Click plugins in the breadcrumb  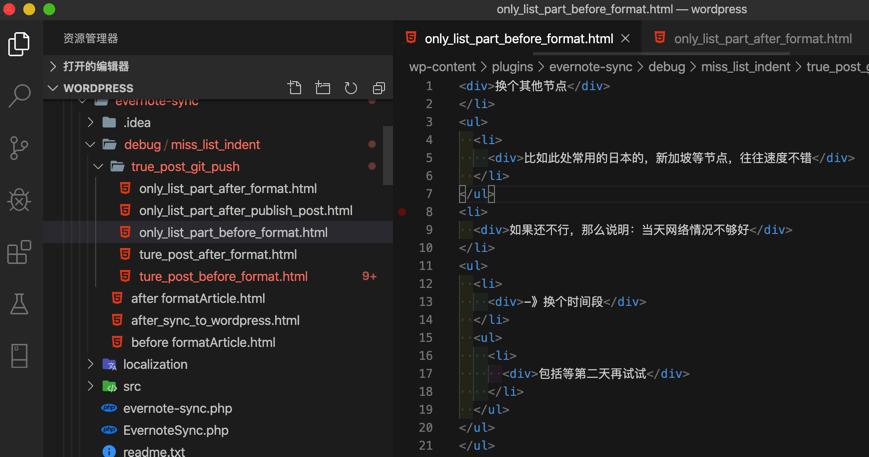click(512, 67)
